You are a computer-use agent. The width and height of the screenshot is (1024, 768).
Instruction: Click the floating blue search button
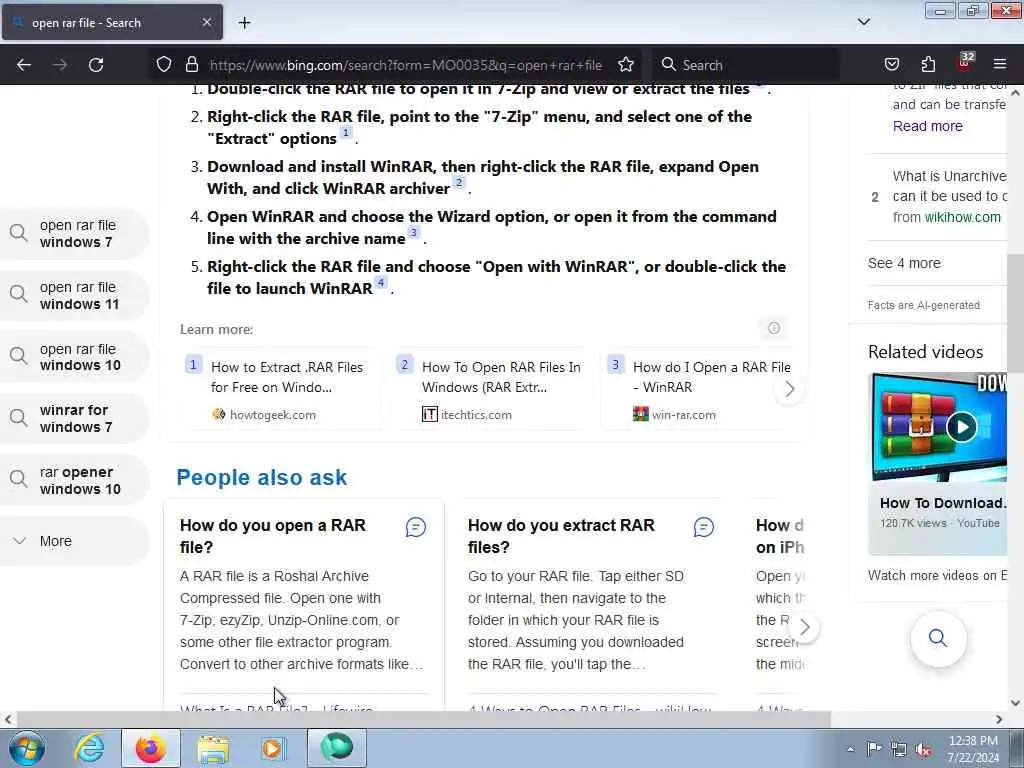[x=938, y=637]
